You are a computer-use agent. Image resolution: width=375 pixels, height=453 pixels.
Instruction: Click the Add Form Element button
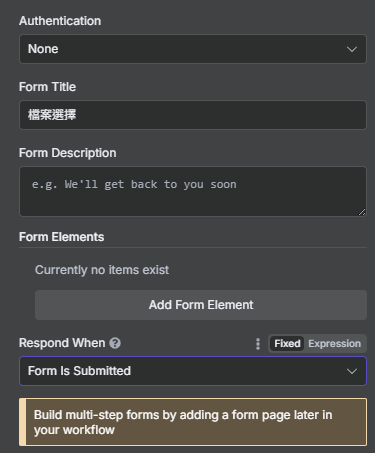click(x=201, y=305)
